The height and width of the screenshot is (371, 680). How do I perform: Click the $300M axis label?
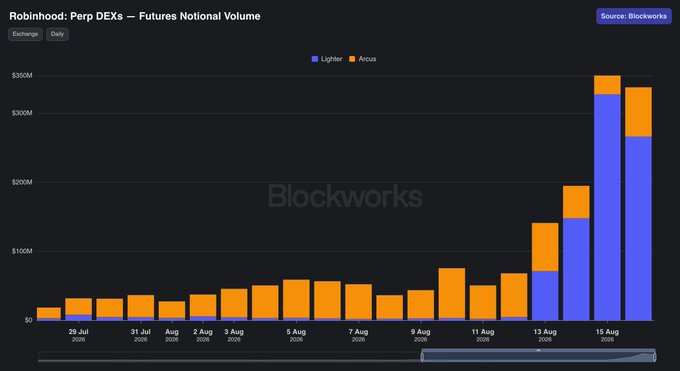[22, 113]
